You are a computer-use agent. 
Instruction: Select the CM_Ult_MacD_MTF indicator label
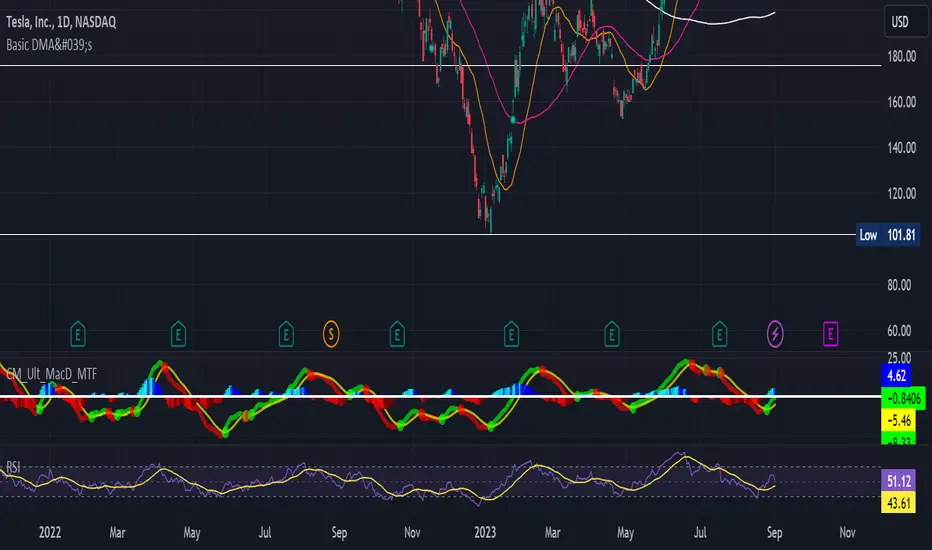pos(52,374)
